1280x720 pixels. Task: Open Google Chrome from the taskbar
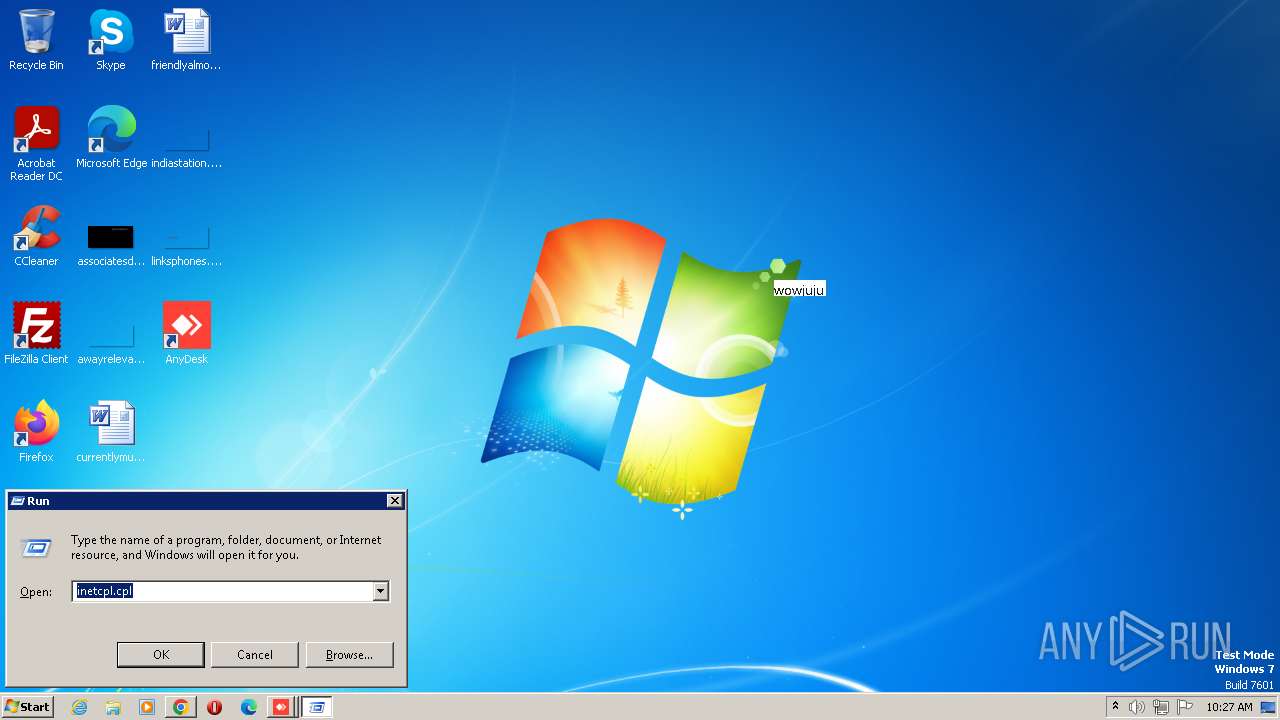pyautogui.click(x=180, y=707)
